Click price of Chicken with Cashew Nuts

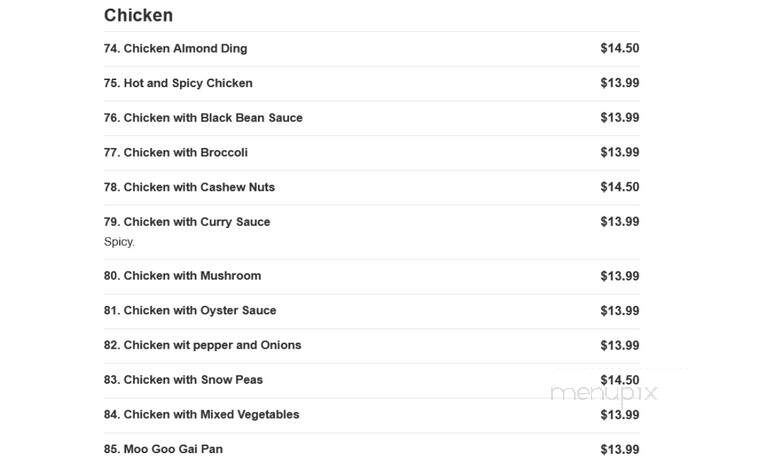(x=620, y=187)
